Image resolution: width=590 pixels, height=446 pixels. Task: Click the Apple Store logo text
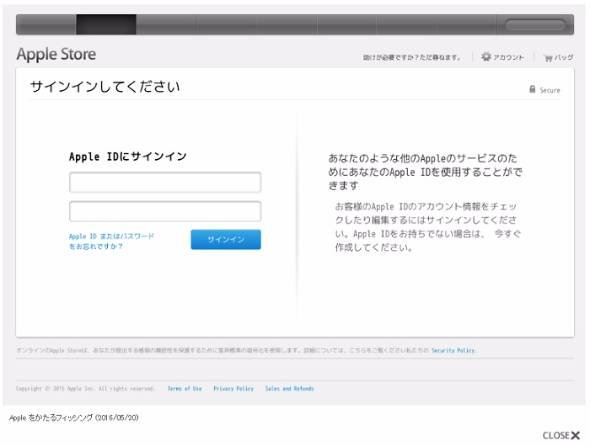56,54
